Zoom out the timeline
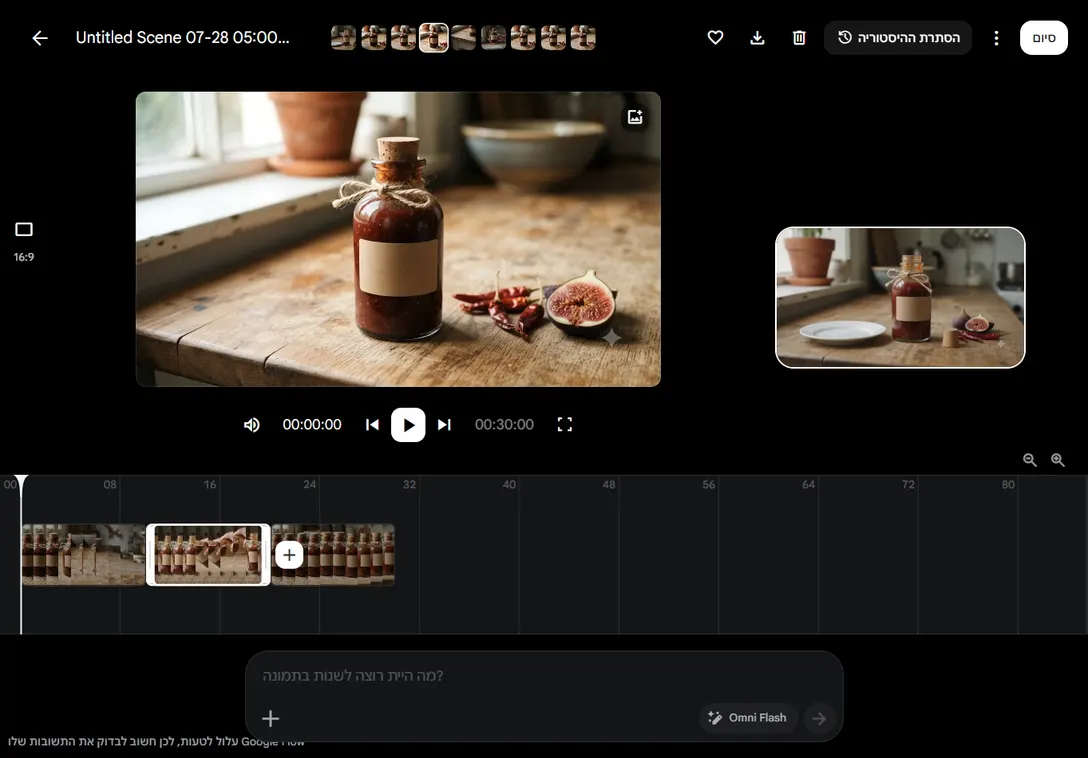 (1030, 460)
